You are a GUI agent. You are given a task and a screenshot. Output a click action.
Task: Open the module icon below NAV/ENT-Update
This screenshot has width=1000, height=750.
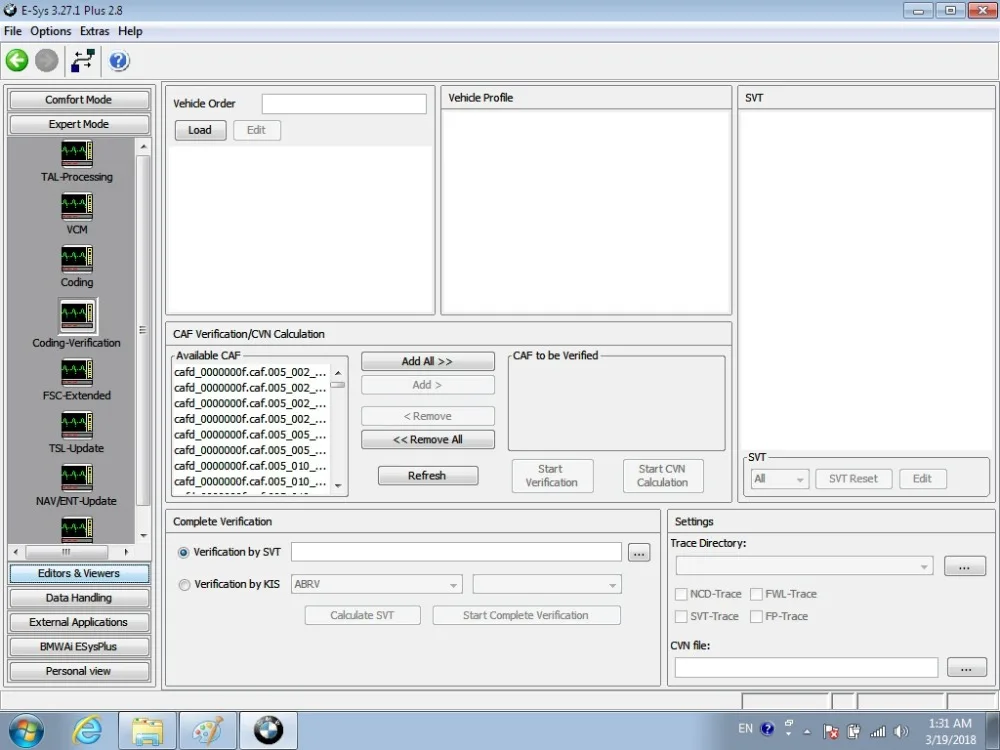(x=77, y=529)
